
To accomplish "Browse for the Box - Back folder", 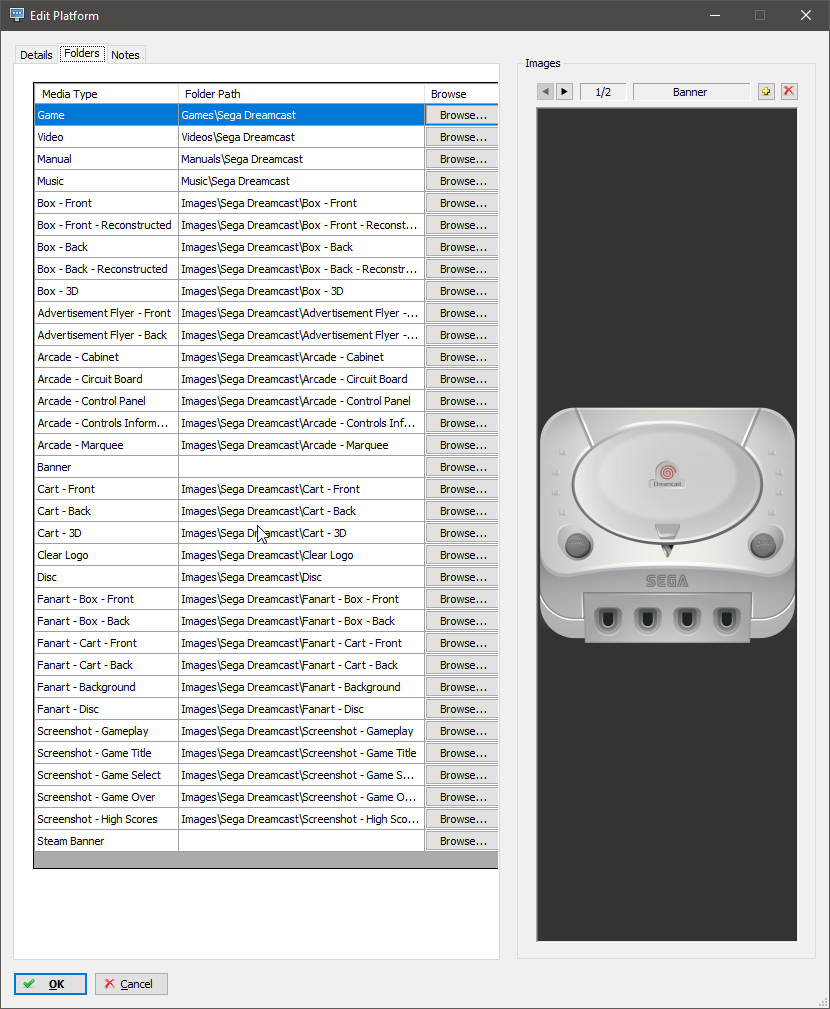I will [461, 247].
